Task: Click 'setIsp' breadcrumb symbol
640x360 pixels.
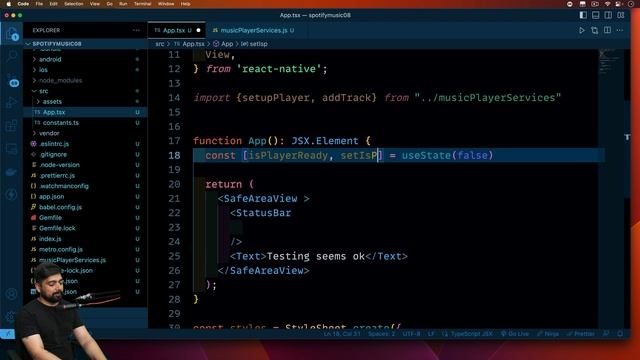Action: [x=254, y=44]
